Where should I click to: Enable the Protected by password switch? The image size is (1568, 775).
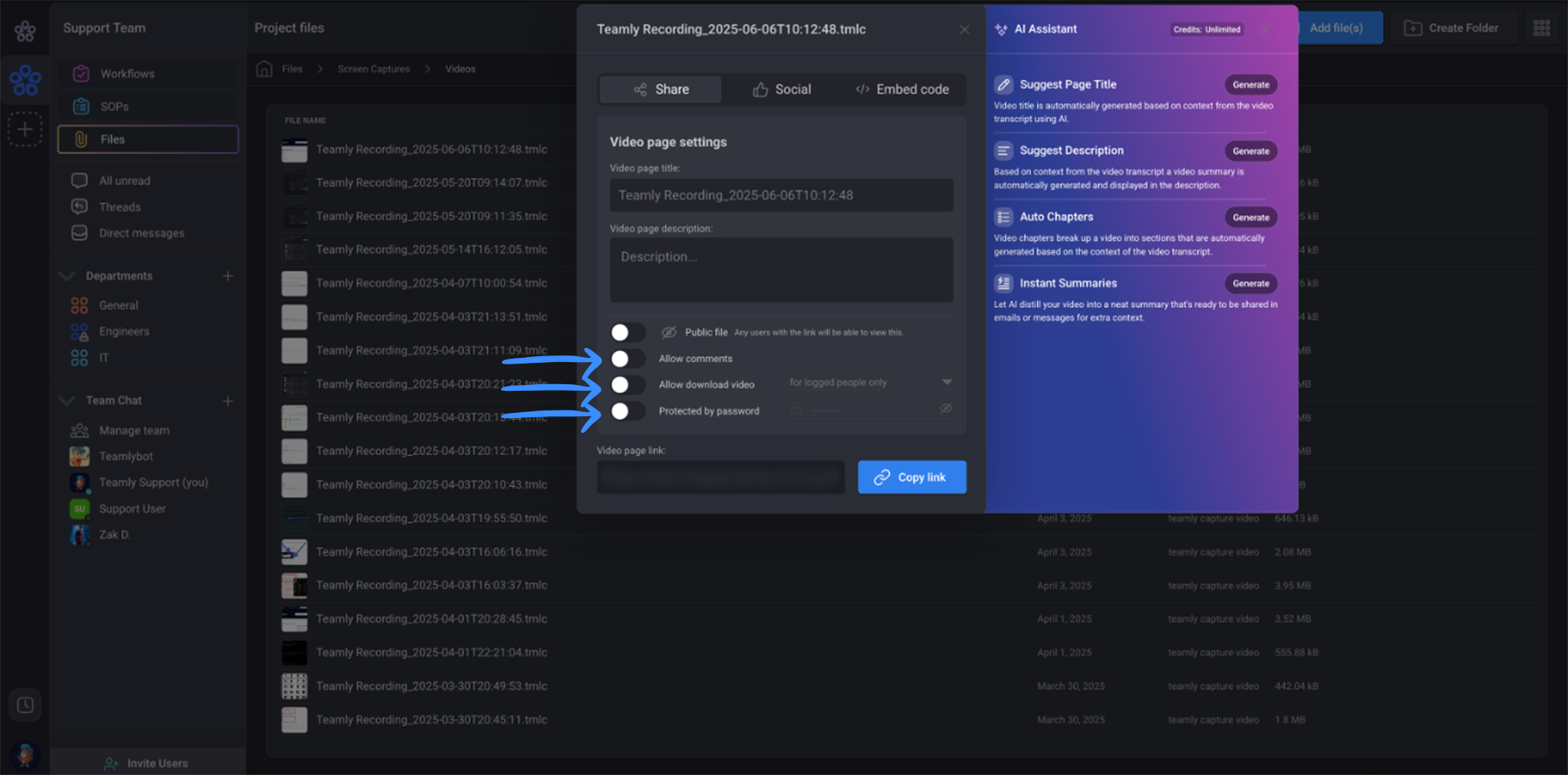coord(627,411)
